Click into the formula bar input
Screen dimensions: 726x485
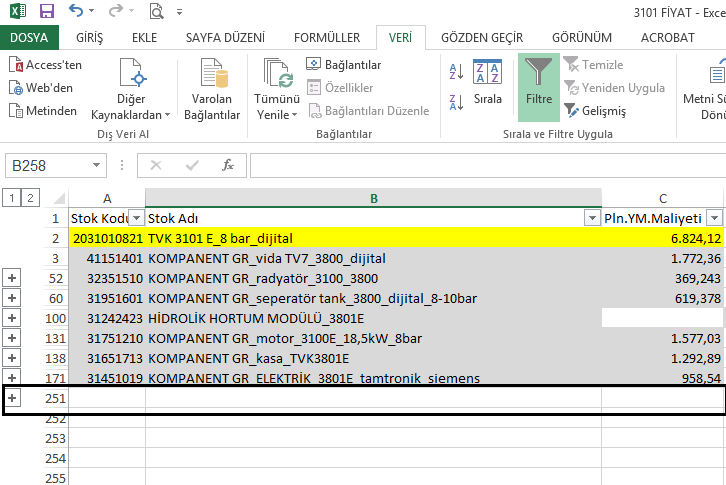(x=488, y=166)
